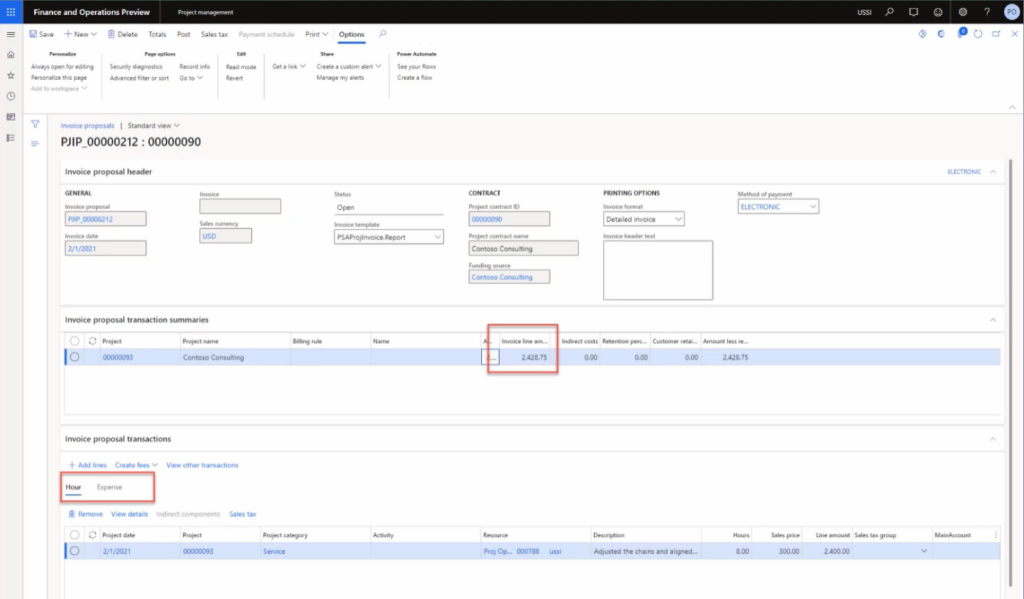Click Read mode in Edit group
1024x599 pixels.
(241, 67)
